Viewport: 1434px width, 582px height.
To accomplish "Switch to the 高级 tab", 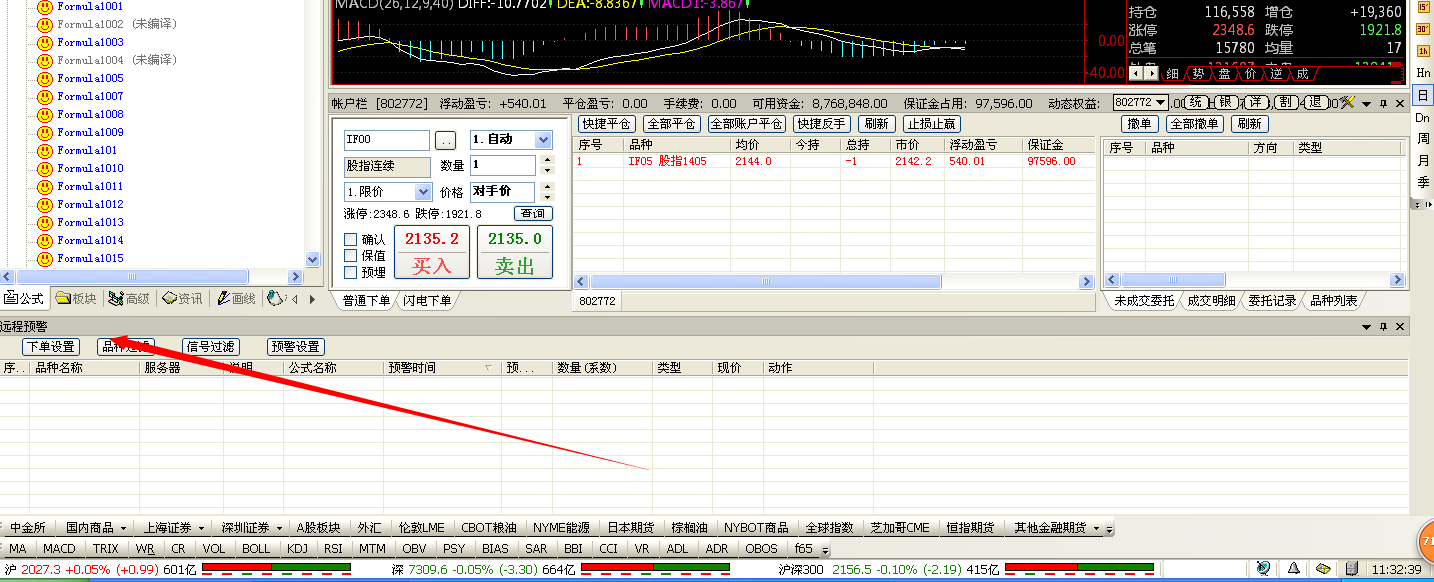I will click(129, 298).
